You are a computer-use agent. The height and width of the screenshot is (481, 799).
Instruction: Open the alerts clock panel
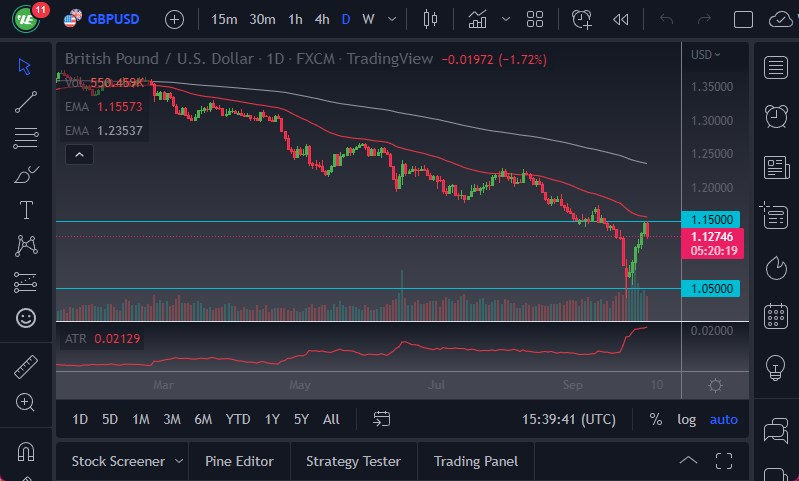pos(775,116)
